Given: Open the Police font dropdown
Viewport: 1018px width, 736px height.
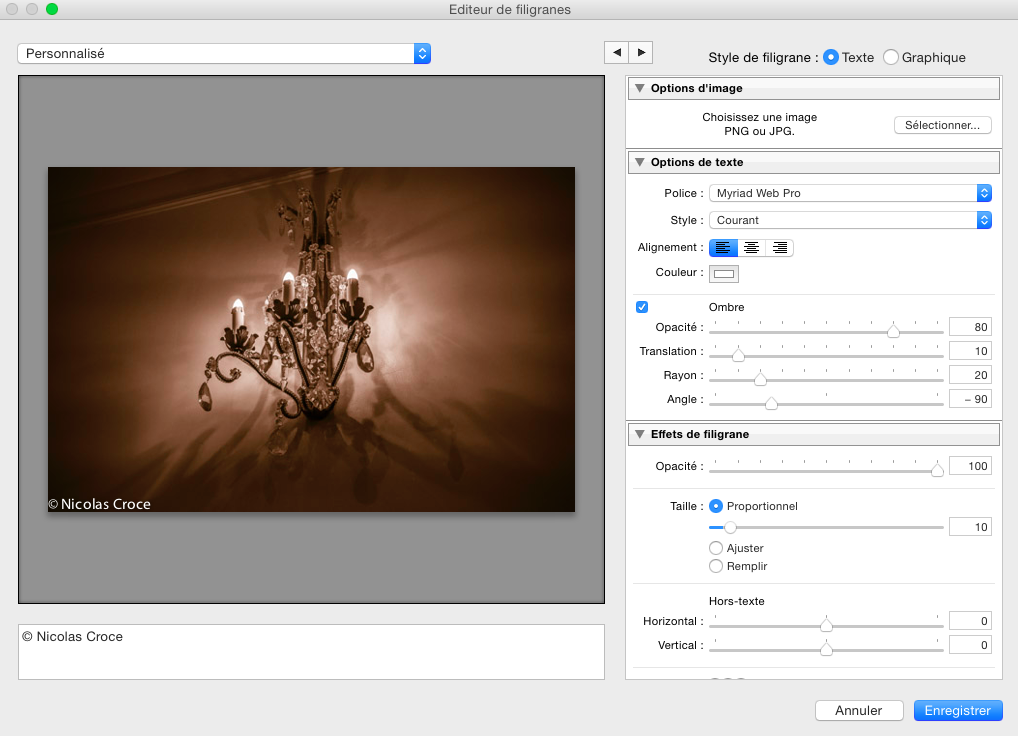Looking at the screenshot, I should (850, 193).
